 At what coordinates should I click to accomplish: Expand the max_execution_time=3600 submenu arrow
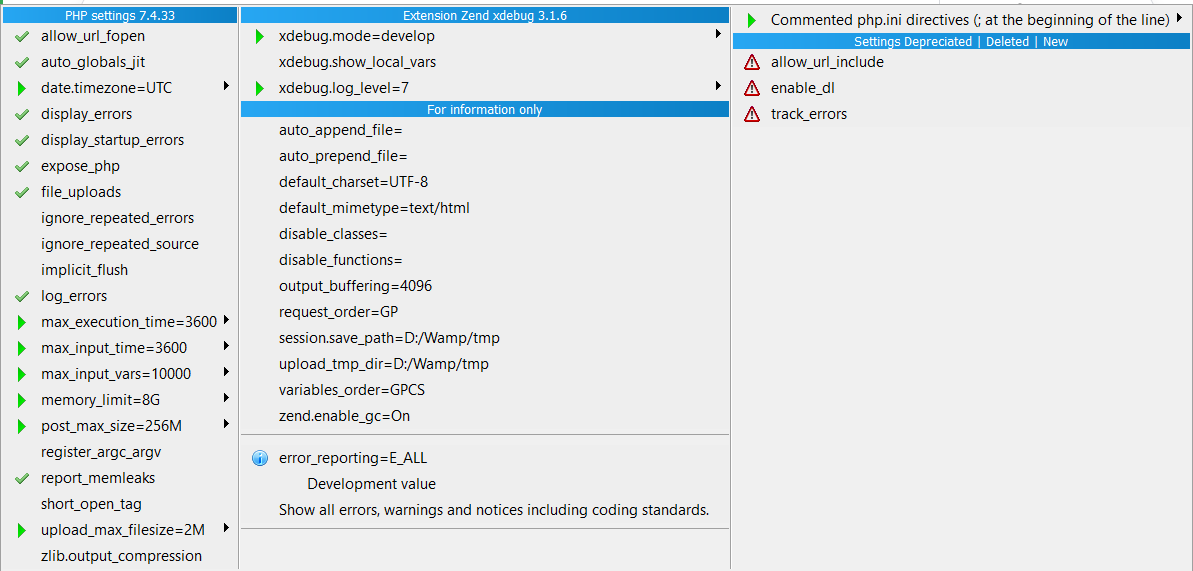point(227,321)
